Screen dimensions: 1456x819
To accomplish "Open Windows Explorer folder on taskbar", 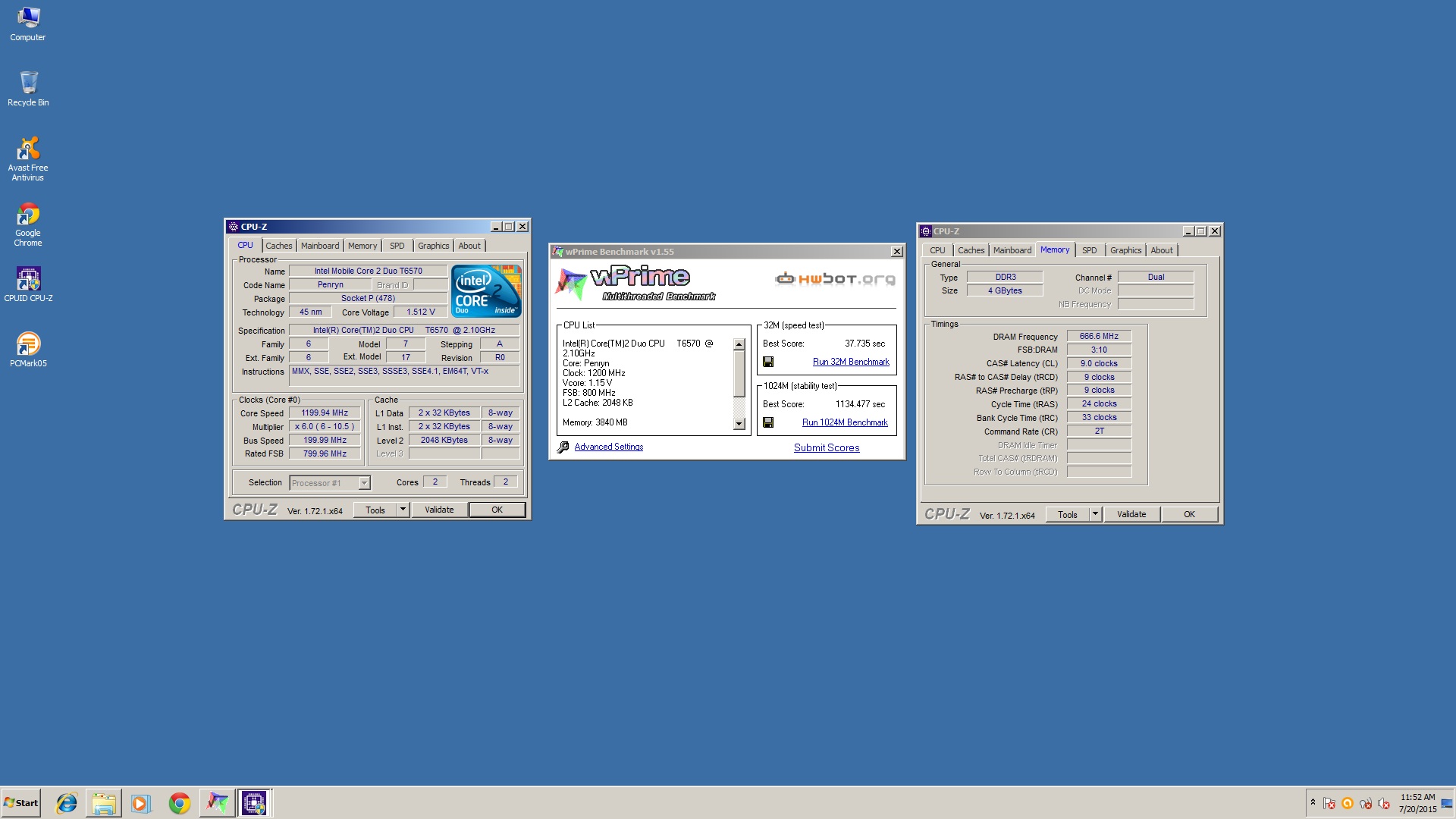I will point(104,803).
